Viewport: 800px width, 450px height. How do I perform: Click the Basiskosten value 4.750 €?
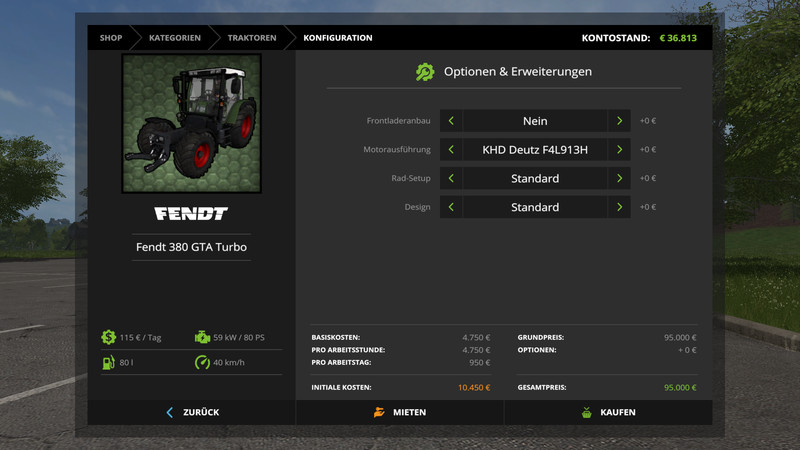pyautogui.click(x=476, y=337)
